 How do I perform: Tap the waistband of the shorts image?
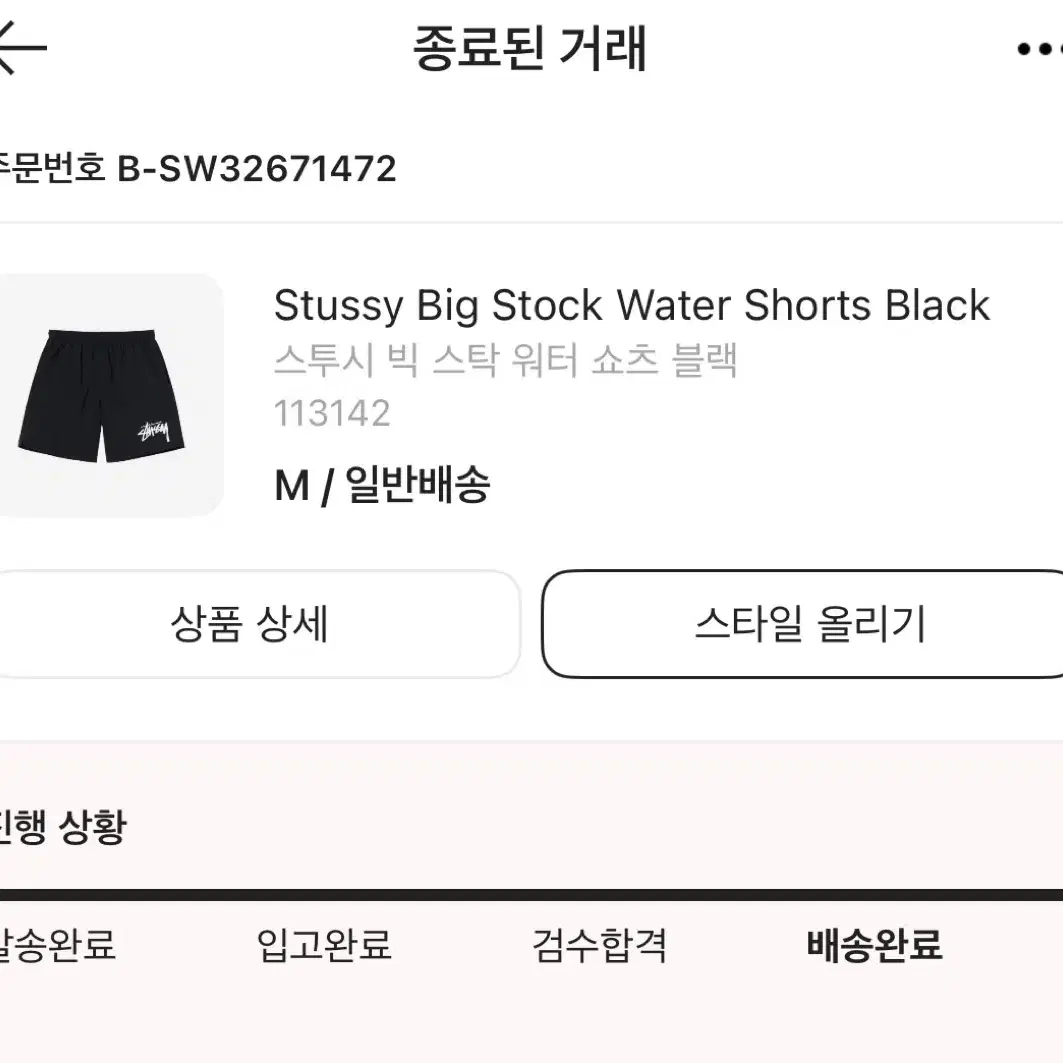102,336
